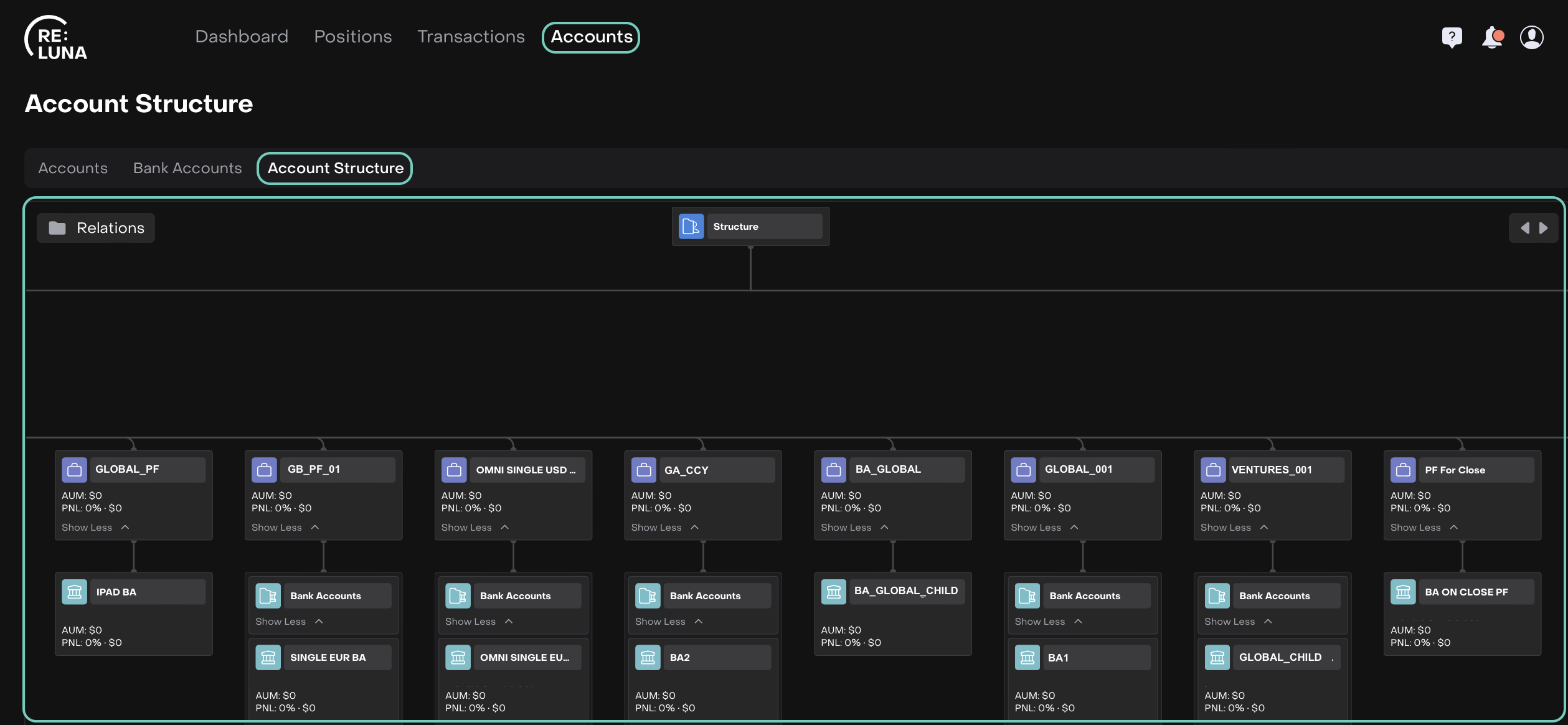Click the VENTURES_001 portfolio icon
This screenshot has width=1568, height=725.
[x=1213, y=470]
